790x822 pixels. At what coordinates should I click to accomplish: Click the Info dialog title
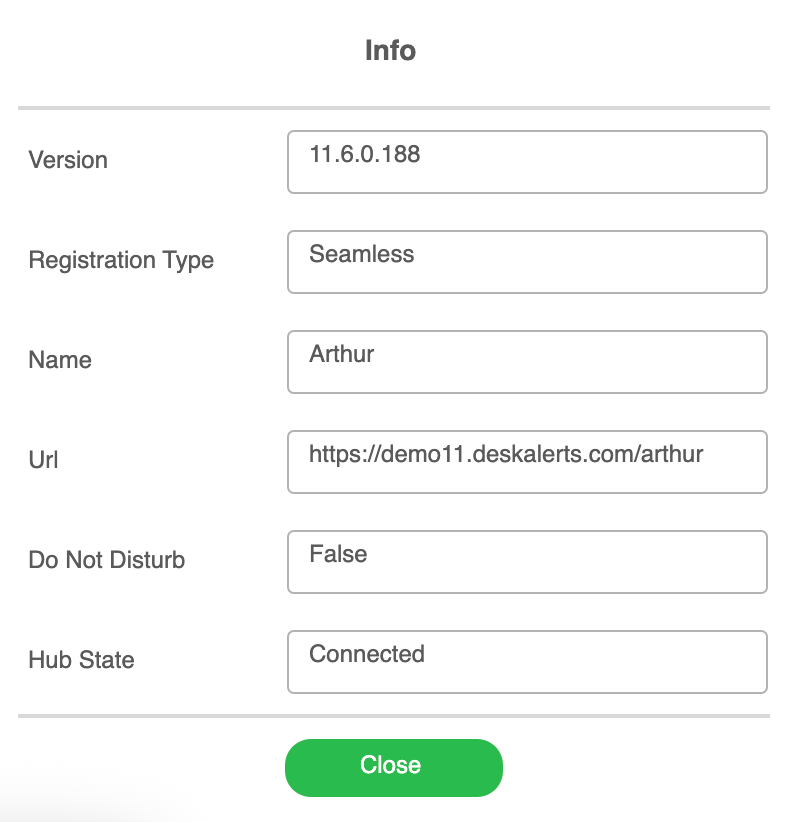coord(390,50)
